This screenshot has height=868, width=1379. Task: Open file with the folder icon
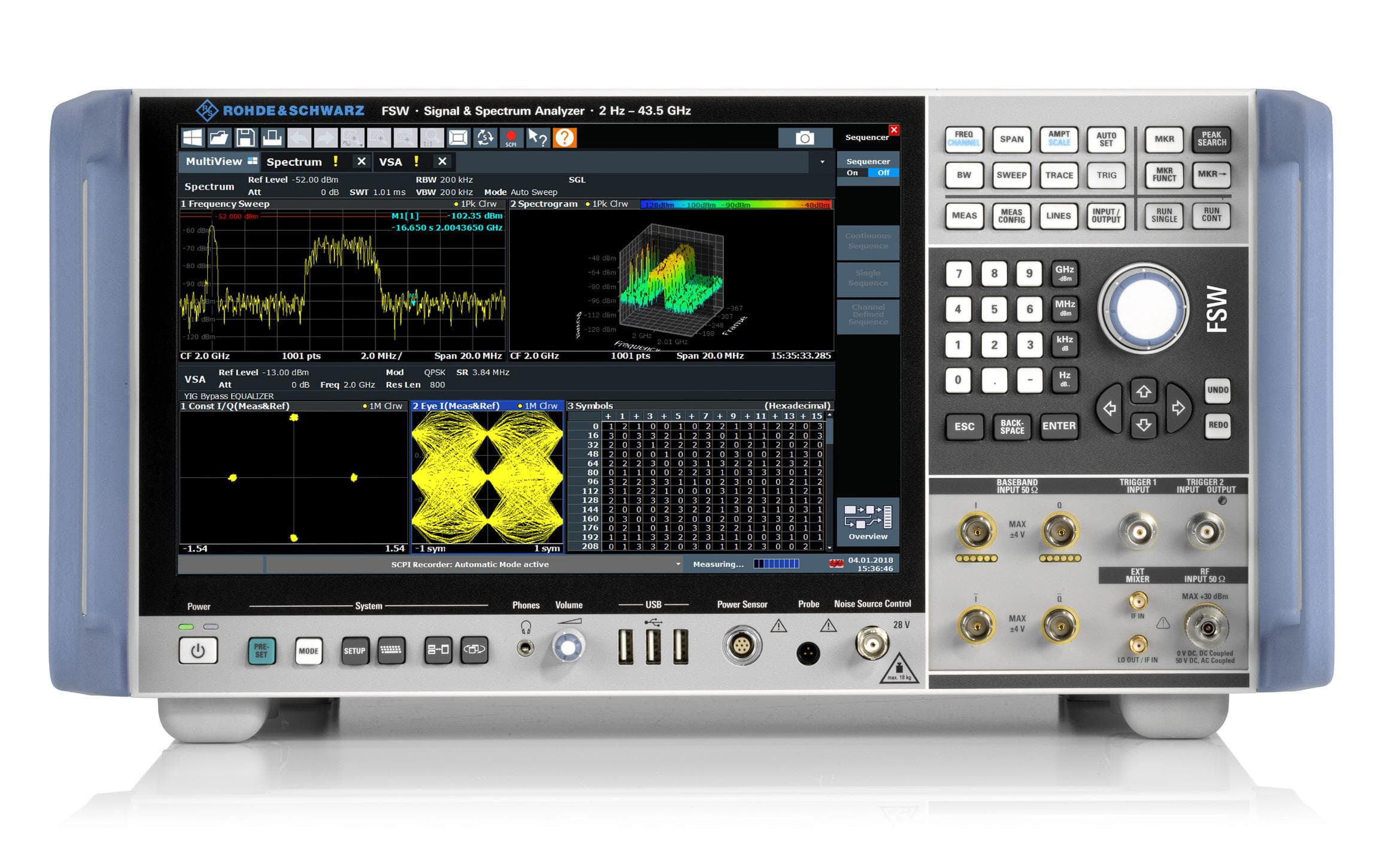point(219,138)
